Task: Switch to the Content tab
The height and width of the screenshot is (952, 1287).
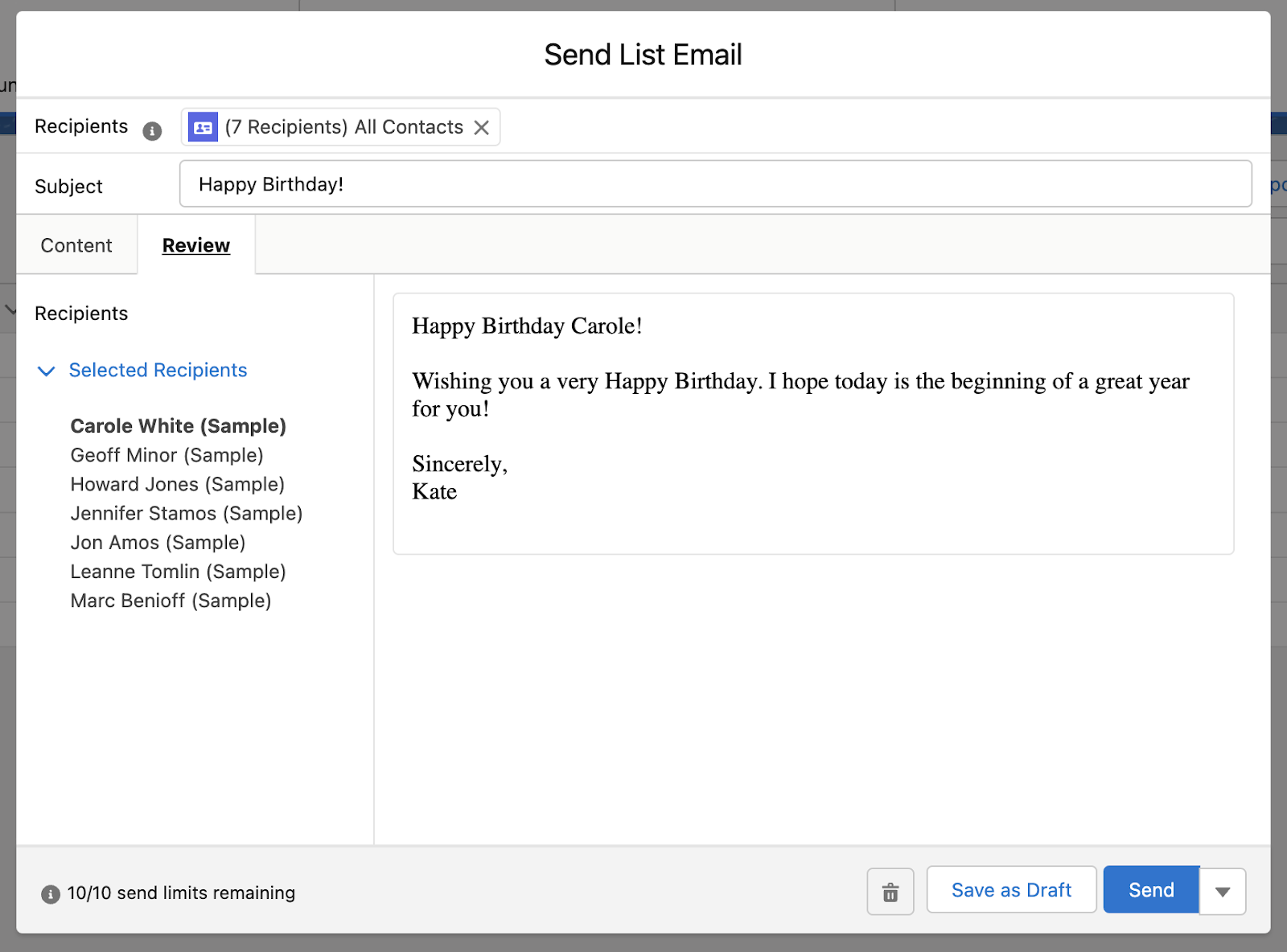Action: click(x=76, y=245)
